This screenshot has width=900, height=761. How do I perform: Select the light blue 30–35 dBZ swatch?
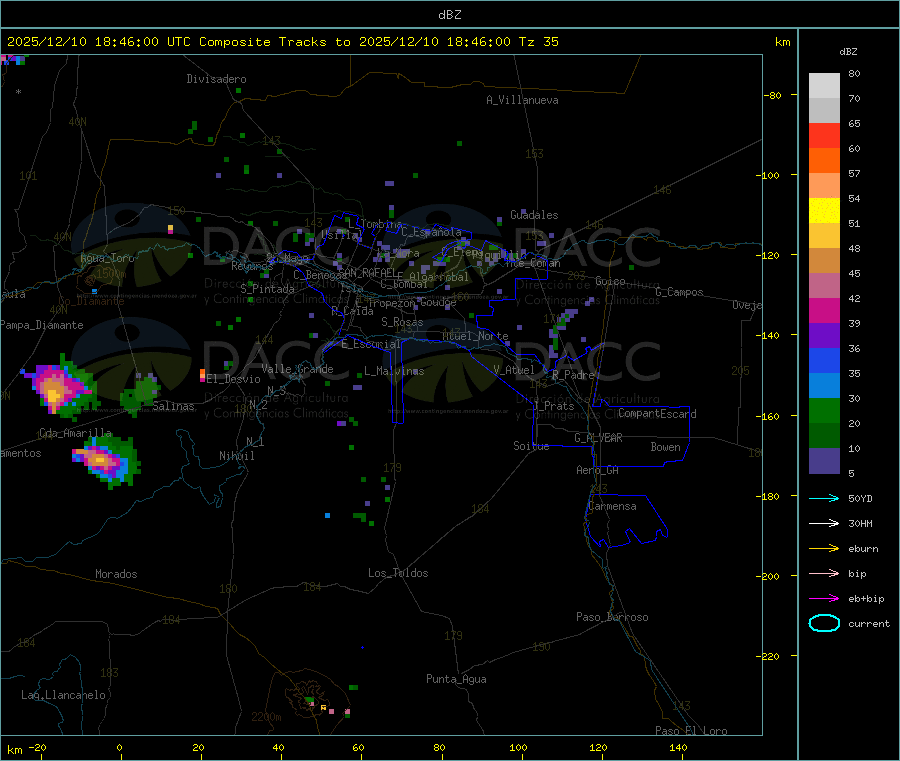(x=824, y=386)
